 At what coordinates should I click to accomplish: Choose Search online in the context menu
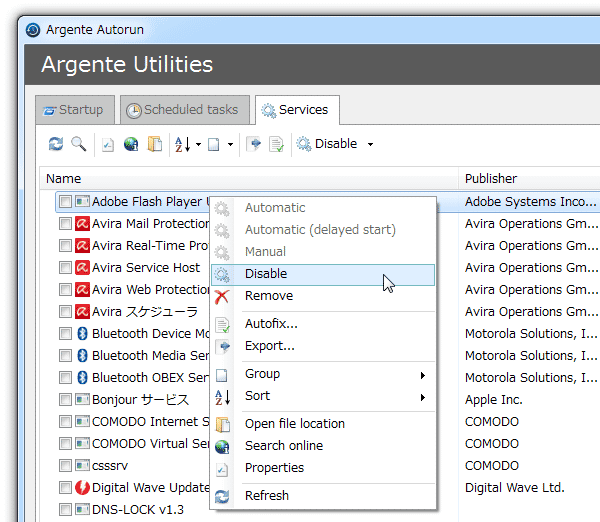(323, 446)
